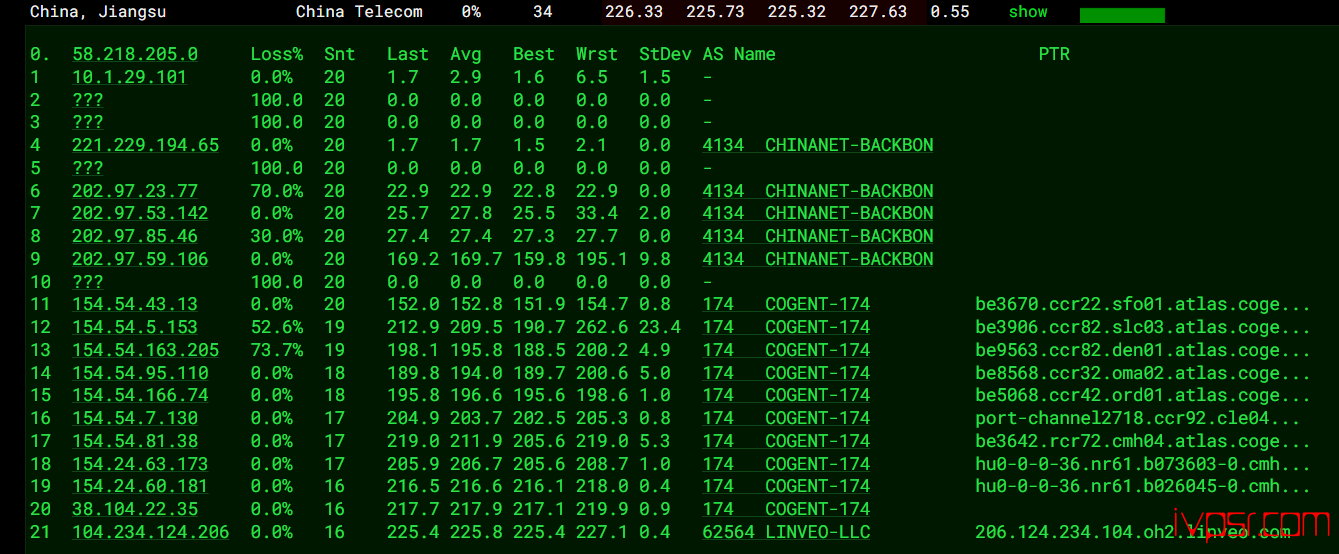The width and height of the screenshot is (1339, 554).
Task: Open hop 19 IP 154.24.60.181
Action: [140, 486]
